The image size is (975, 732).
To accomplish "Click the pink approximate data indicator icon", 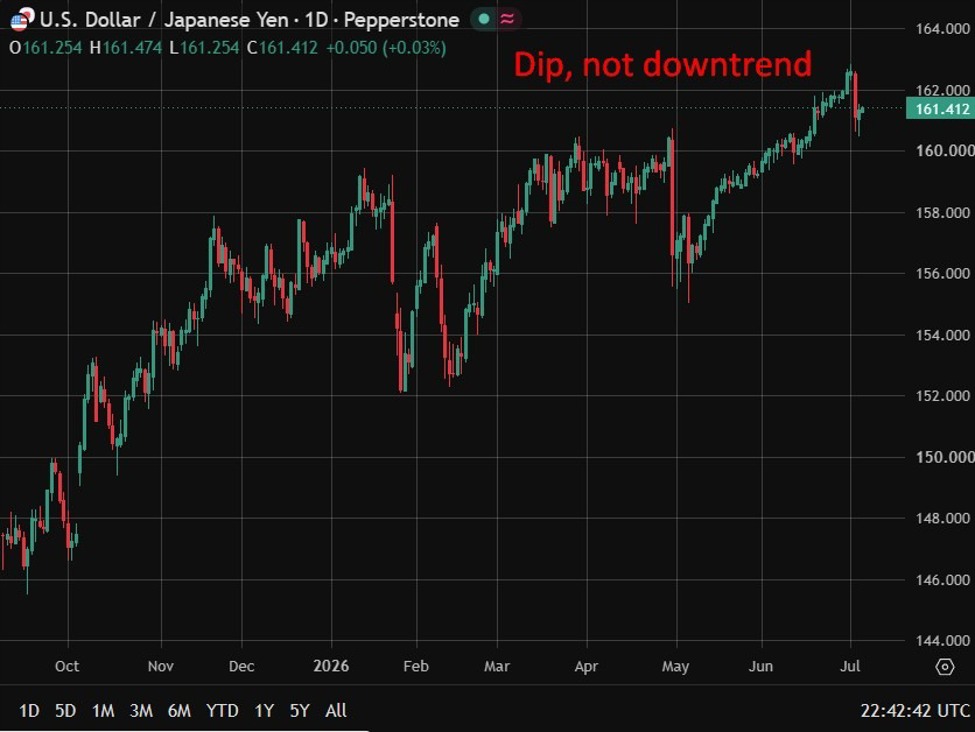I will click(x=507, y=19).
